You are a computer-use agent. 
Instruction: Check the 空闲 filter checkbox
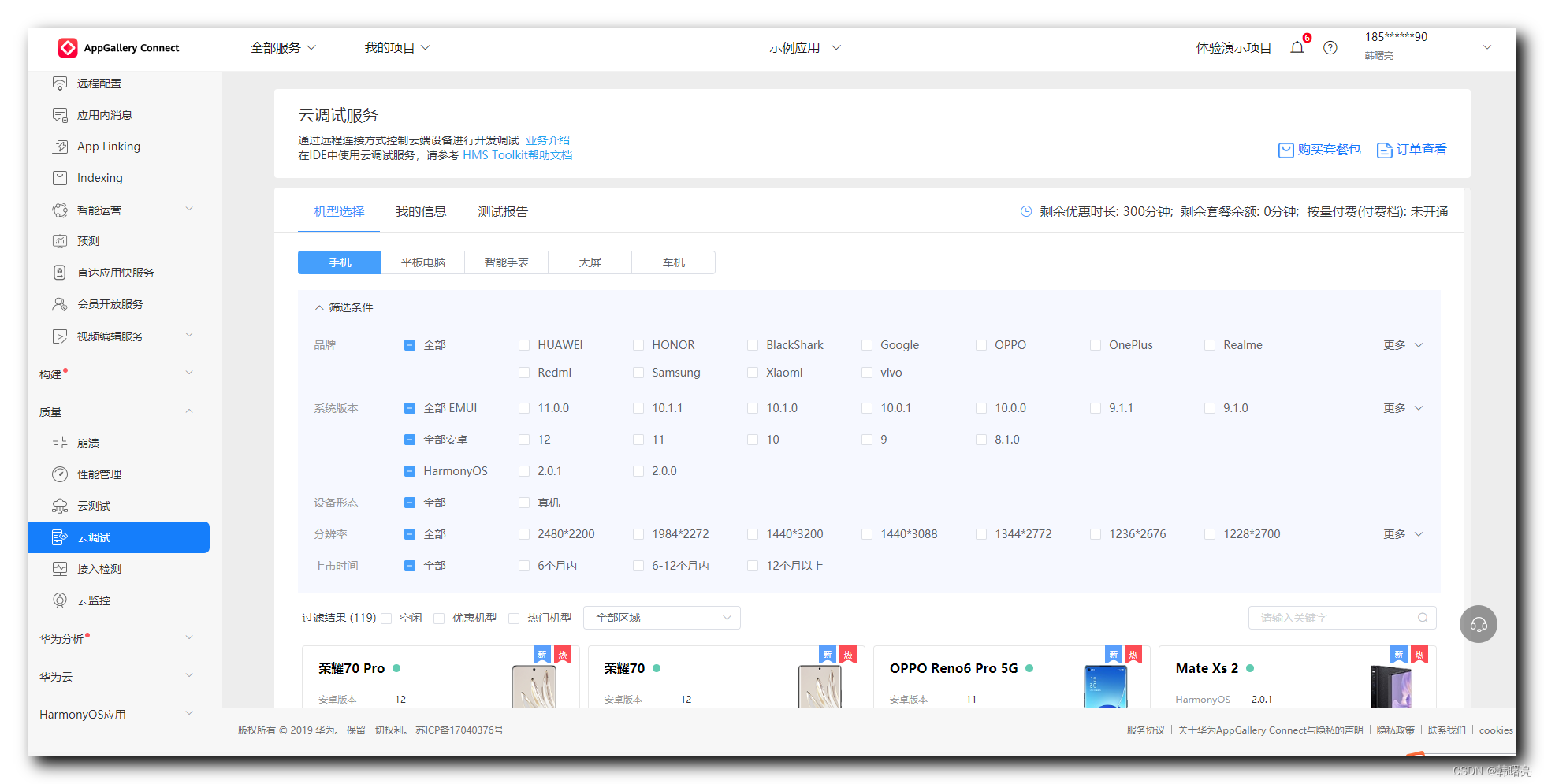[x=386, y=619]
